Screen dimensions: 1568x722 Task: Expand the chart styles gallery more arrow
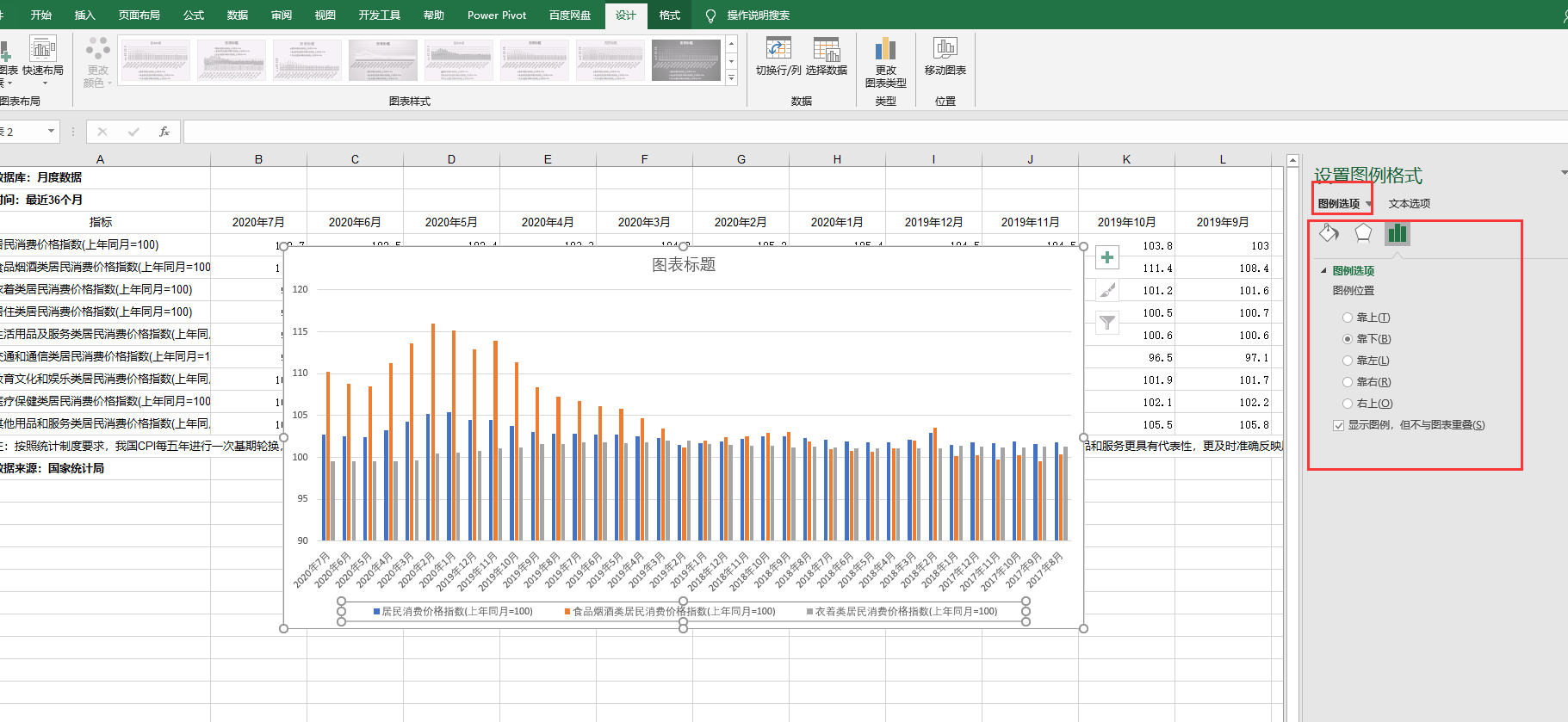pos(731,78)
